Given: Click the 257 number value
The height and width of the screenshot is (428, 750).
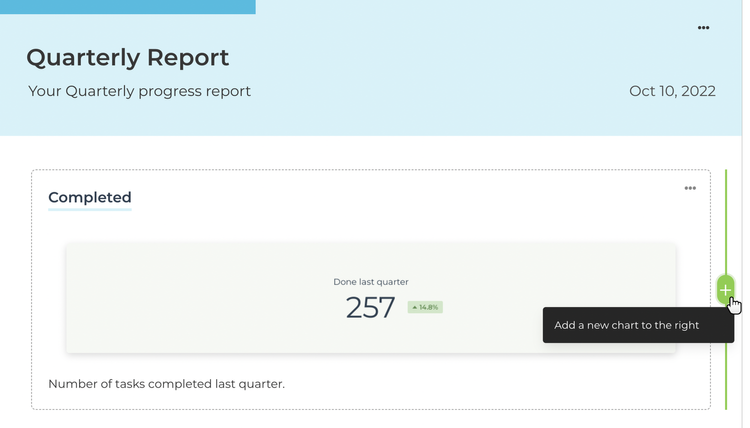Looking at the screenshot, I should [370, 307].
